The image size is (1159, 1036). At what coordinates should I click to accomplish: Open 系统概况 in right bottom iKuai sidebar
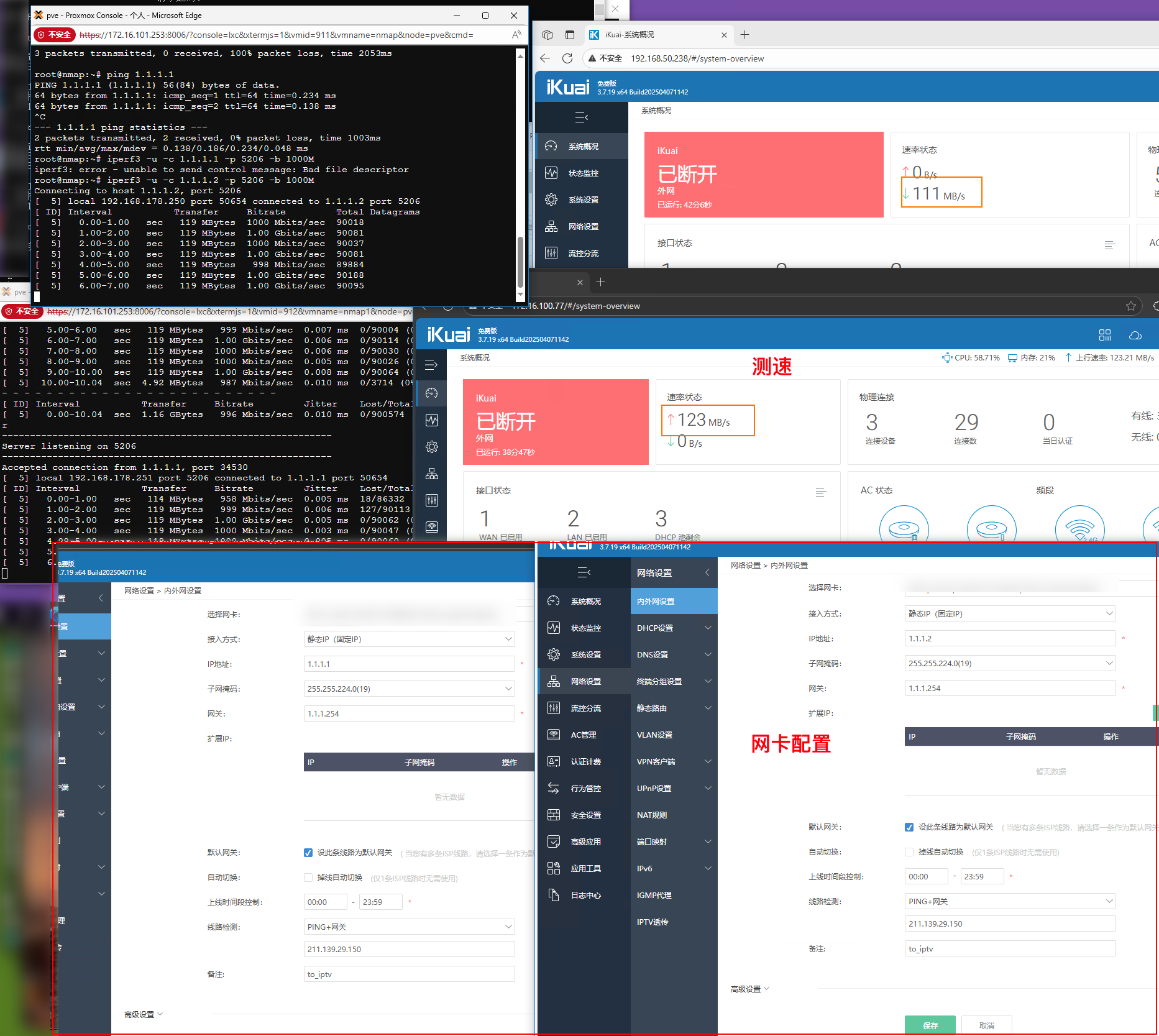pyautogui.click(x=585, y=601)
